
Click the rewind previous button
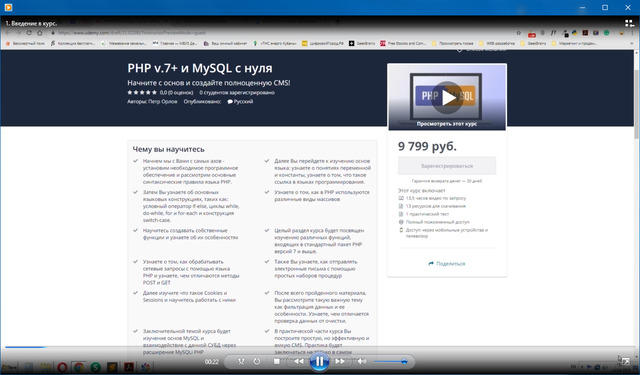coord(299,361)
